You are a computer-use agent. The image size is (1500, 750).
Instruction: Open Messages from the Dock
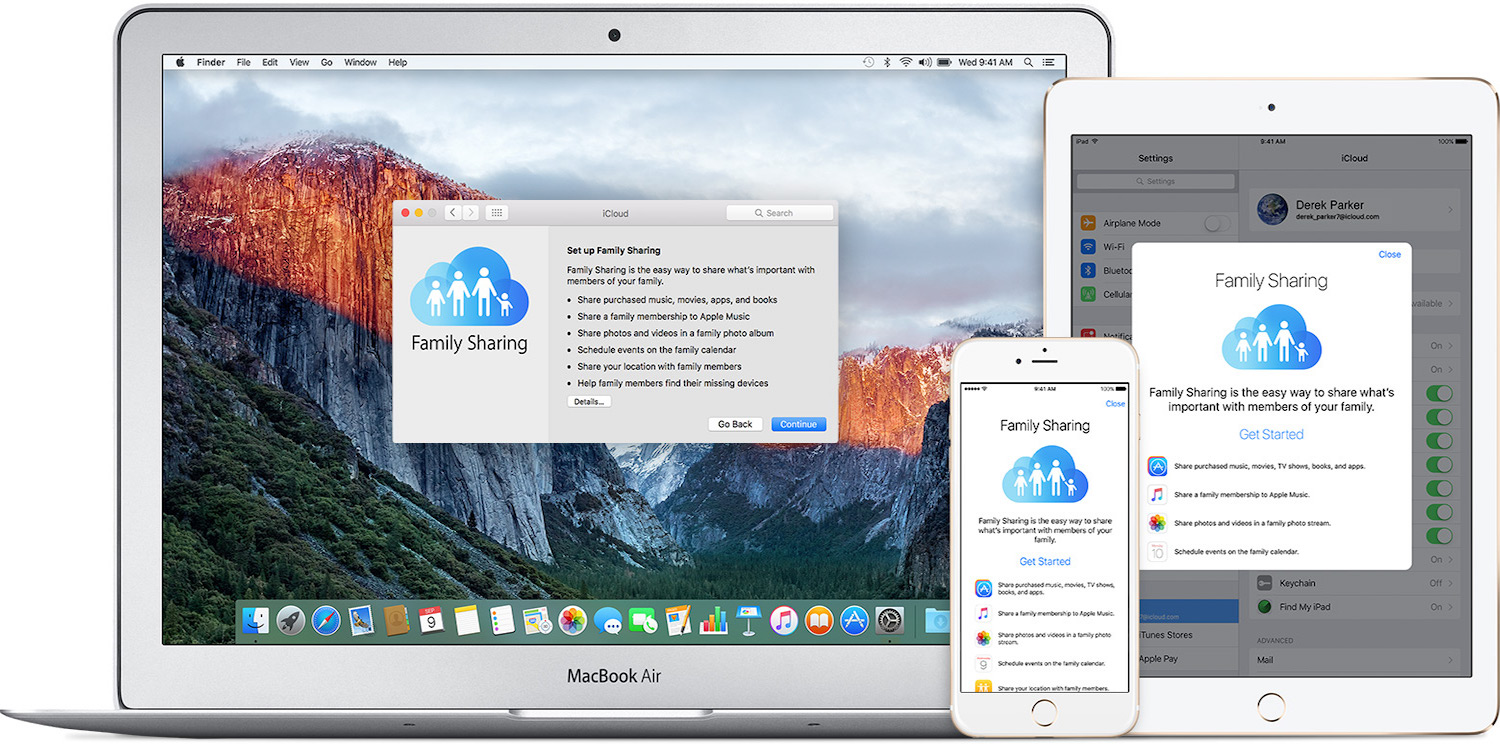(x=609, y=621)
